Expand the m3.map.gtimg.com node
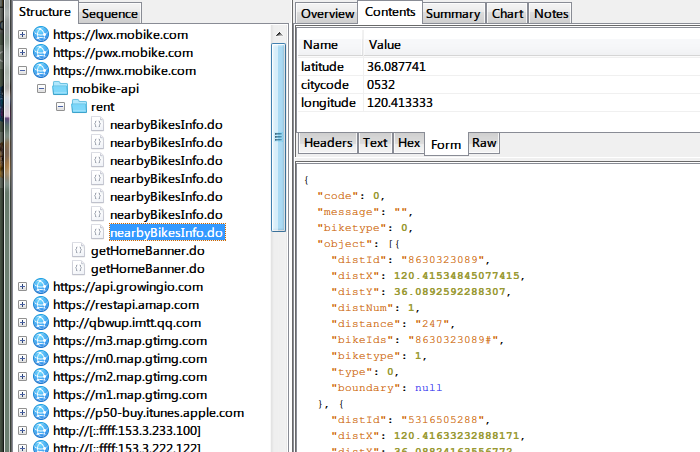 pos(22,341)
